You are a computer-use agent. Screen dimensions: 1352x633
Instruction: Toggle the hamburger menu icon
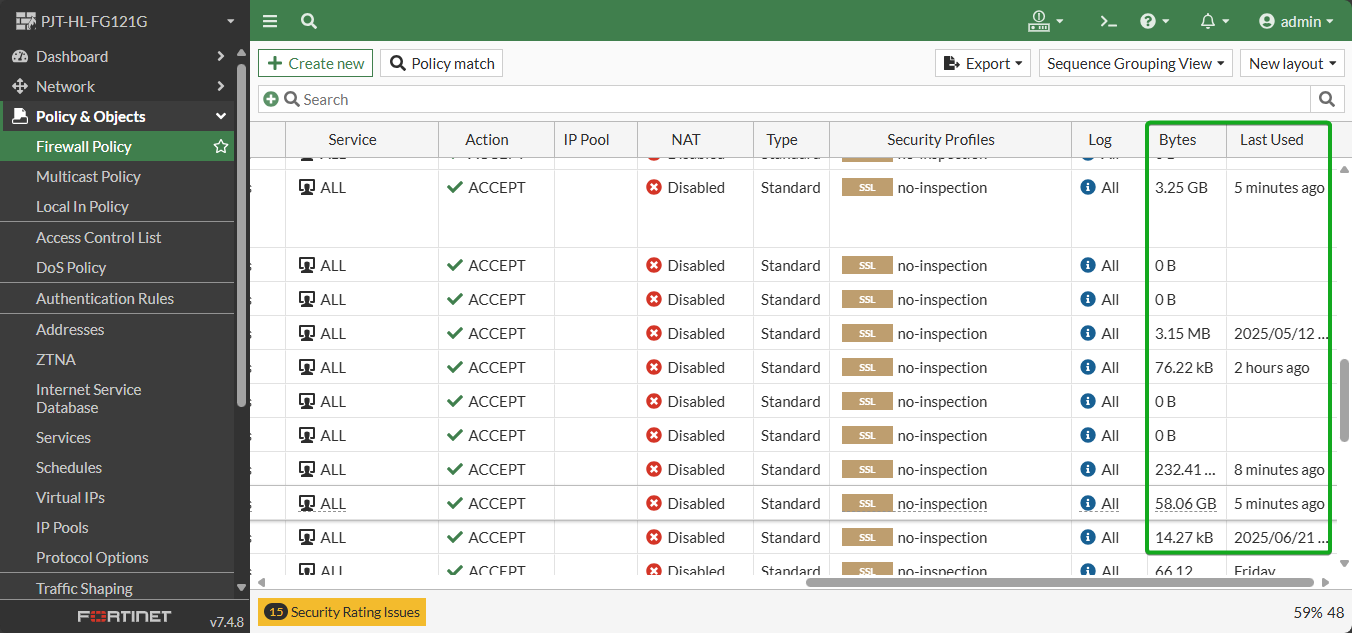click(x=270, y=21)
